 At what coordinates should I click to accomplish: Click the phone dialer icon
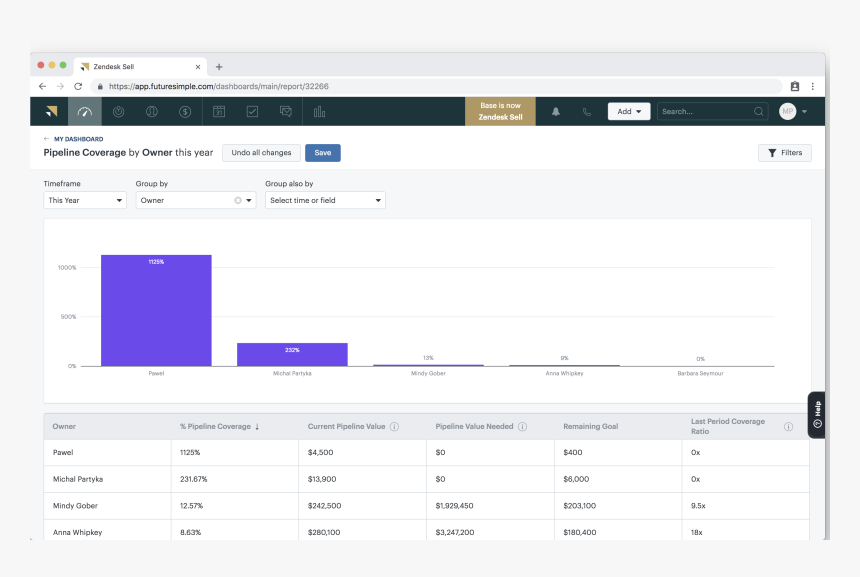[587, 112]
